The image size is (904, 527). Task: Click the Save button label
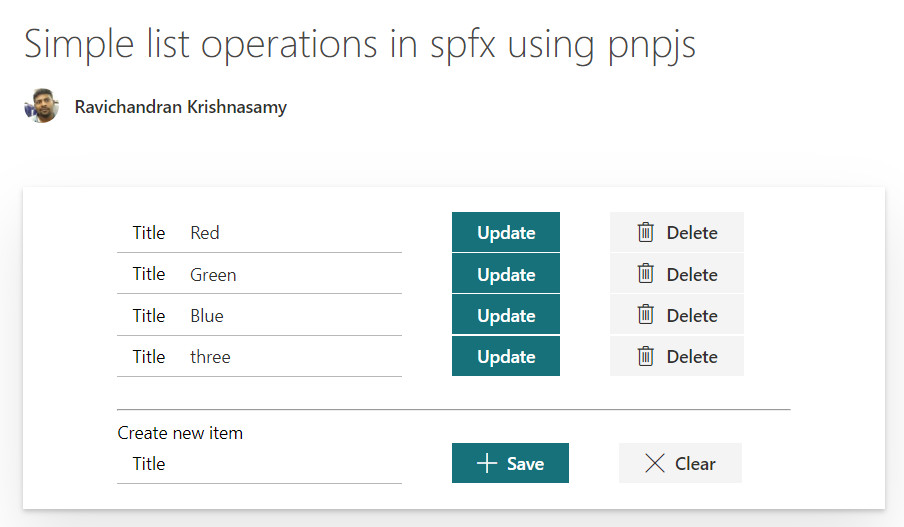[x=525, y=463]
